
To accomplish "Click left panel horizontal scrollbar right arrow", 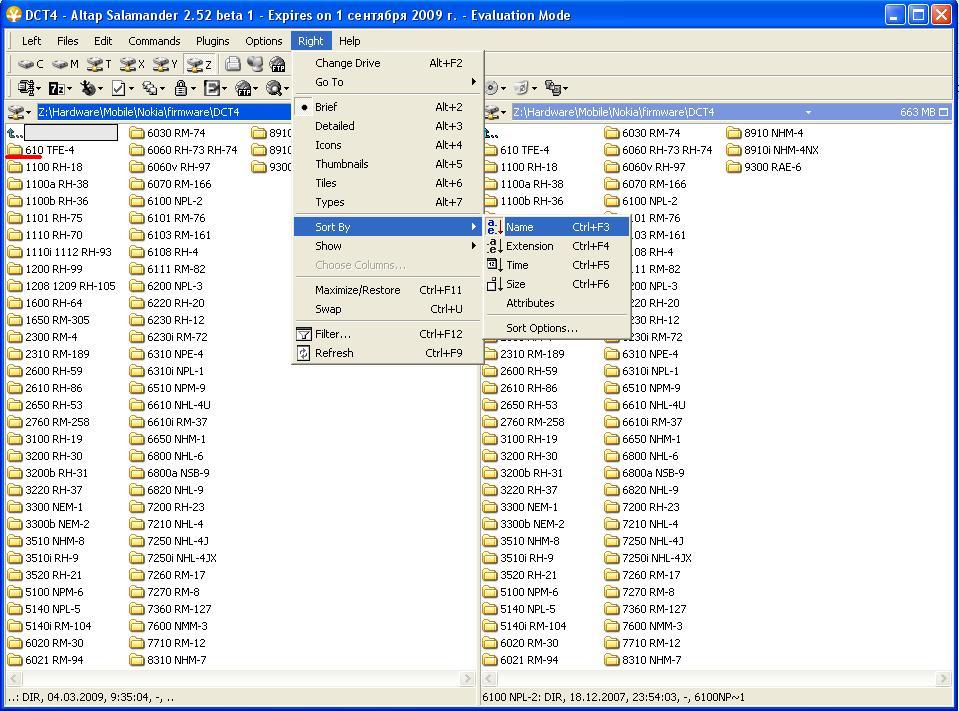I will [x=467, y=678].
